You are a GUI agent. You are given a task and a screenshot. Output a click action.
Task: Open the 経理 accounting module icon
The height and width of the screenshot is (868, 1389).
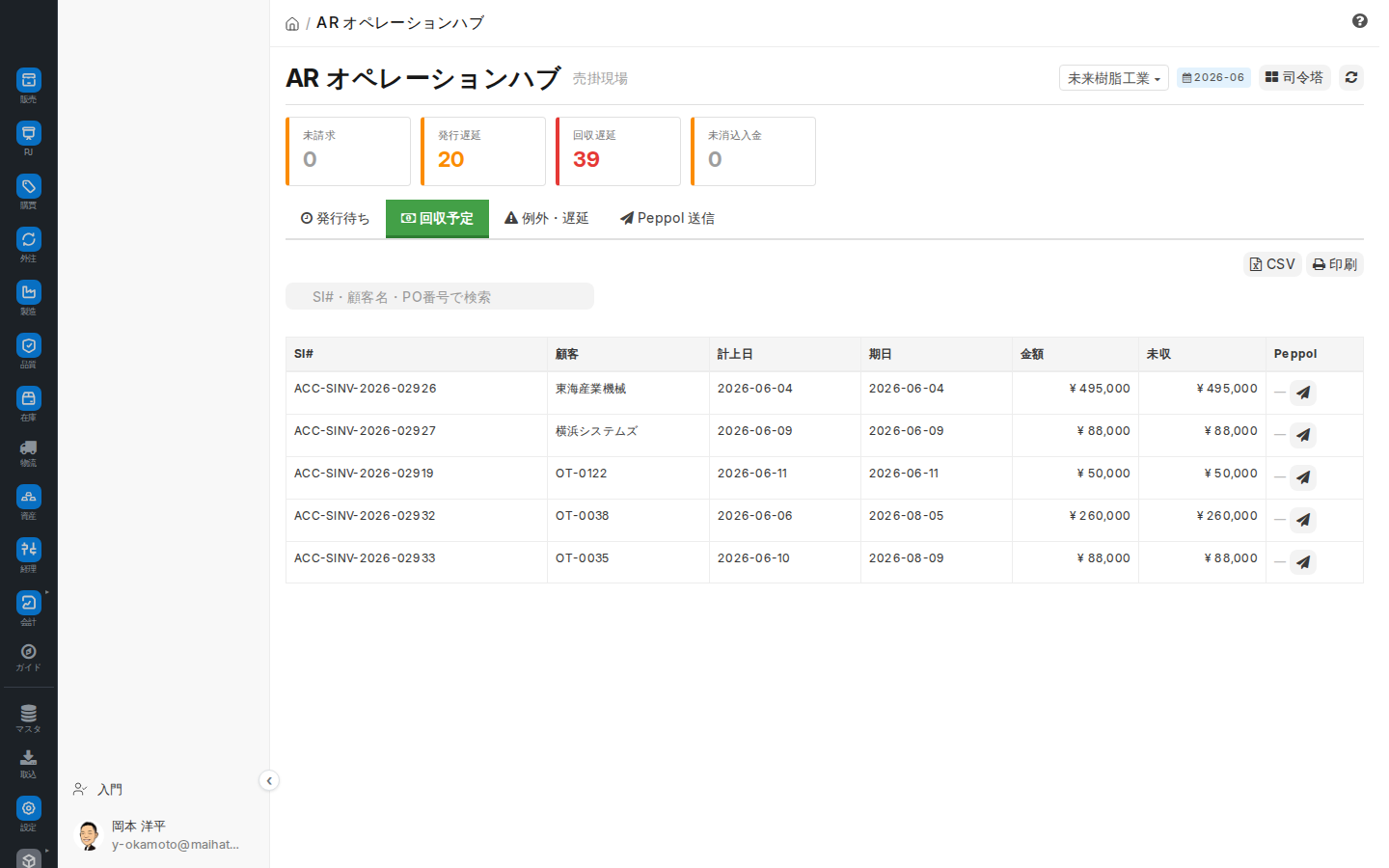point(29,550)
